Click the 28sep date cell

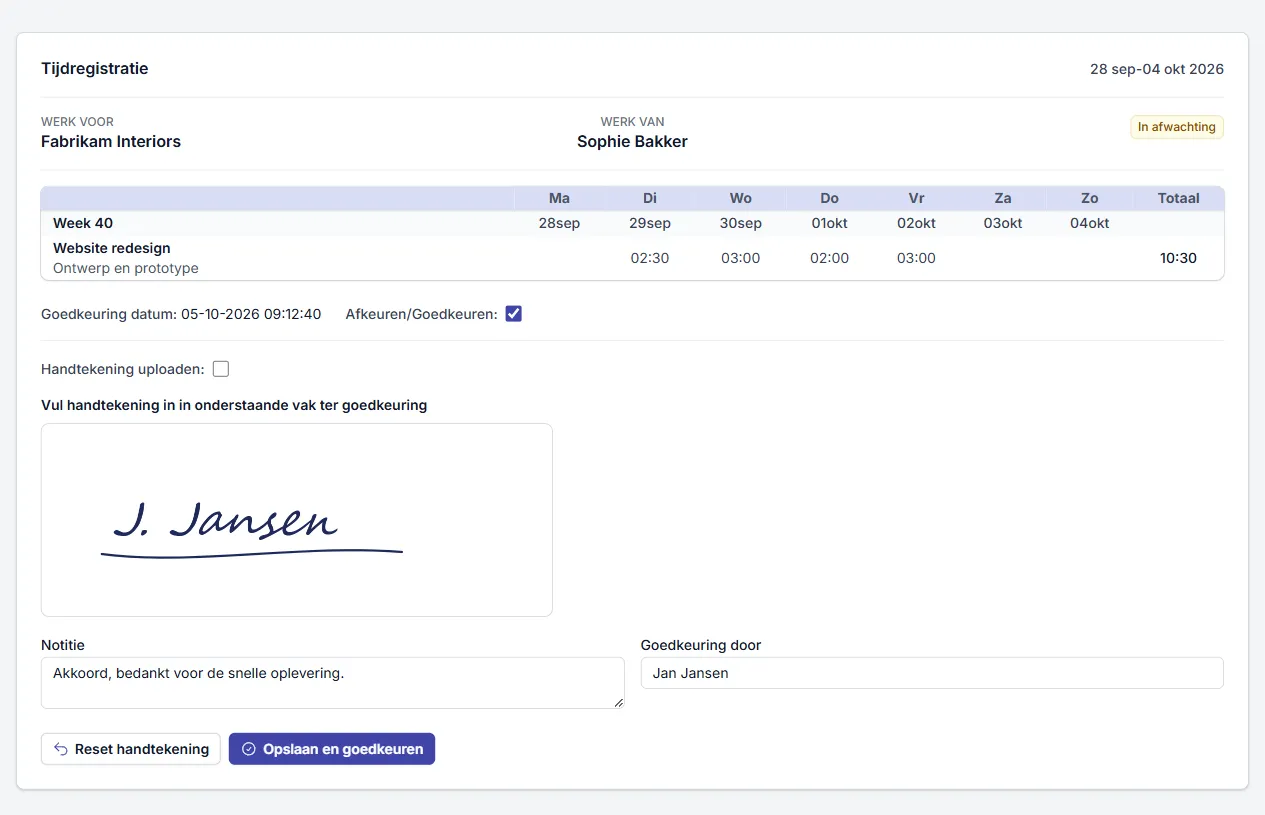pyautogui.click(x=559, y=223)
